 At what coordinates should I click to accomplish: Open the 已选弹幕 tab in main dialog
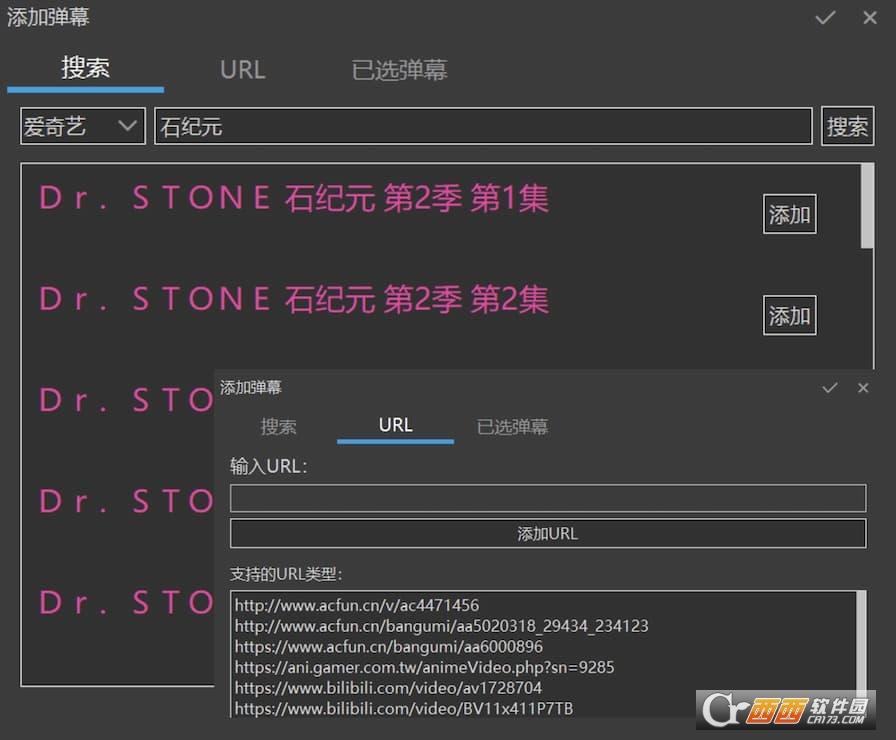[399, 70]
